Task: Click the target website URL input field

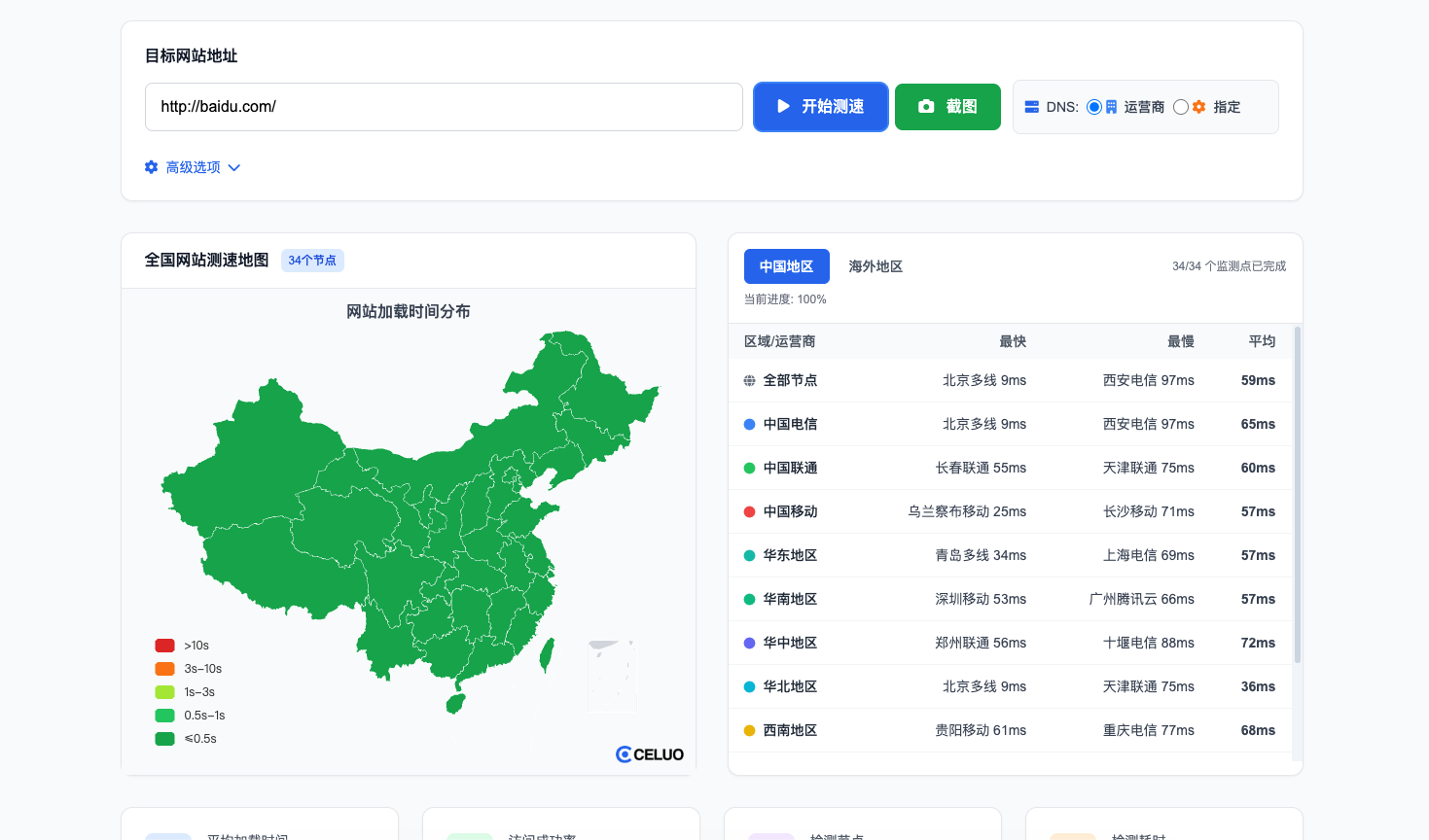Action: click(x=444, y=107)
